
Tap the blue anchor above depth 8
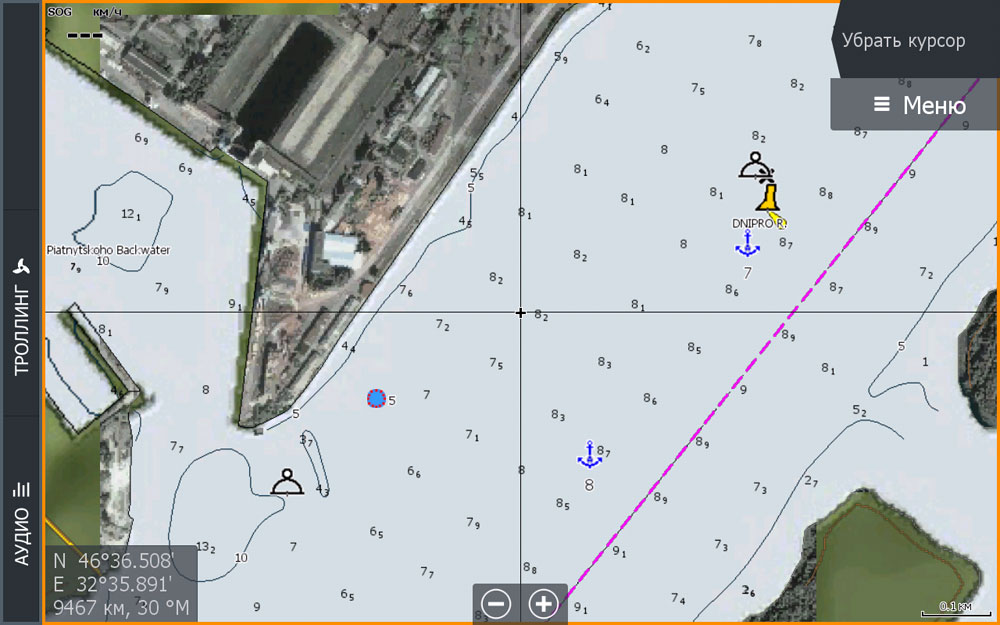coord(589,454)
